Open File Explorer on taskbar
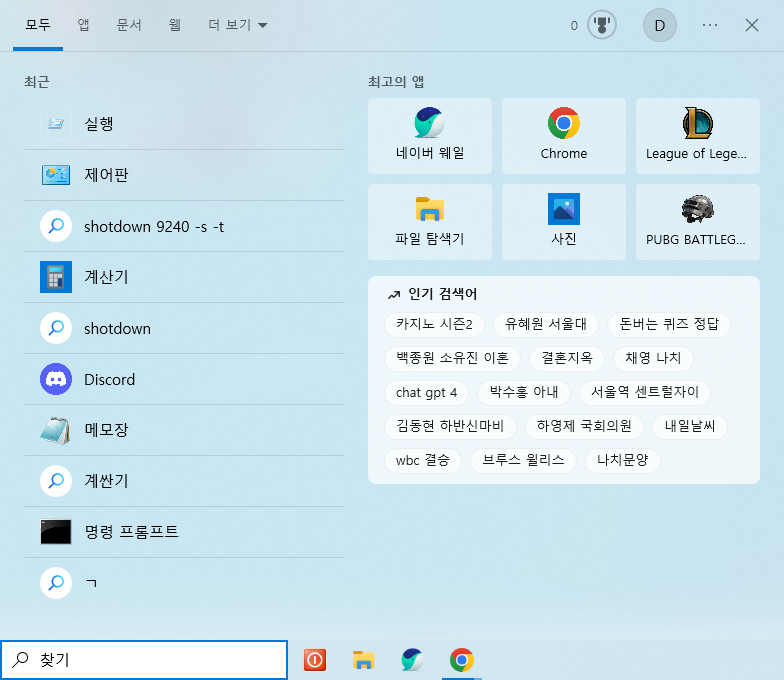This screenshot has width=784, height=680. coord(364,660)
